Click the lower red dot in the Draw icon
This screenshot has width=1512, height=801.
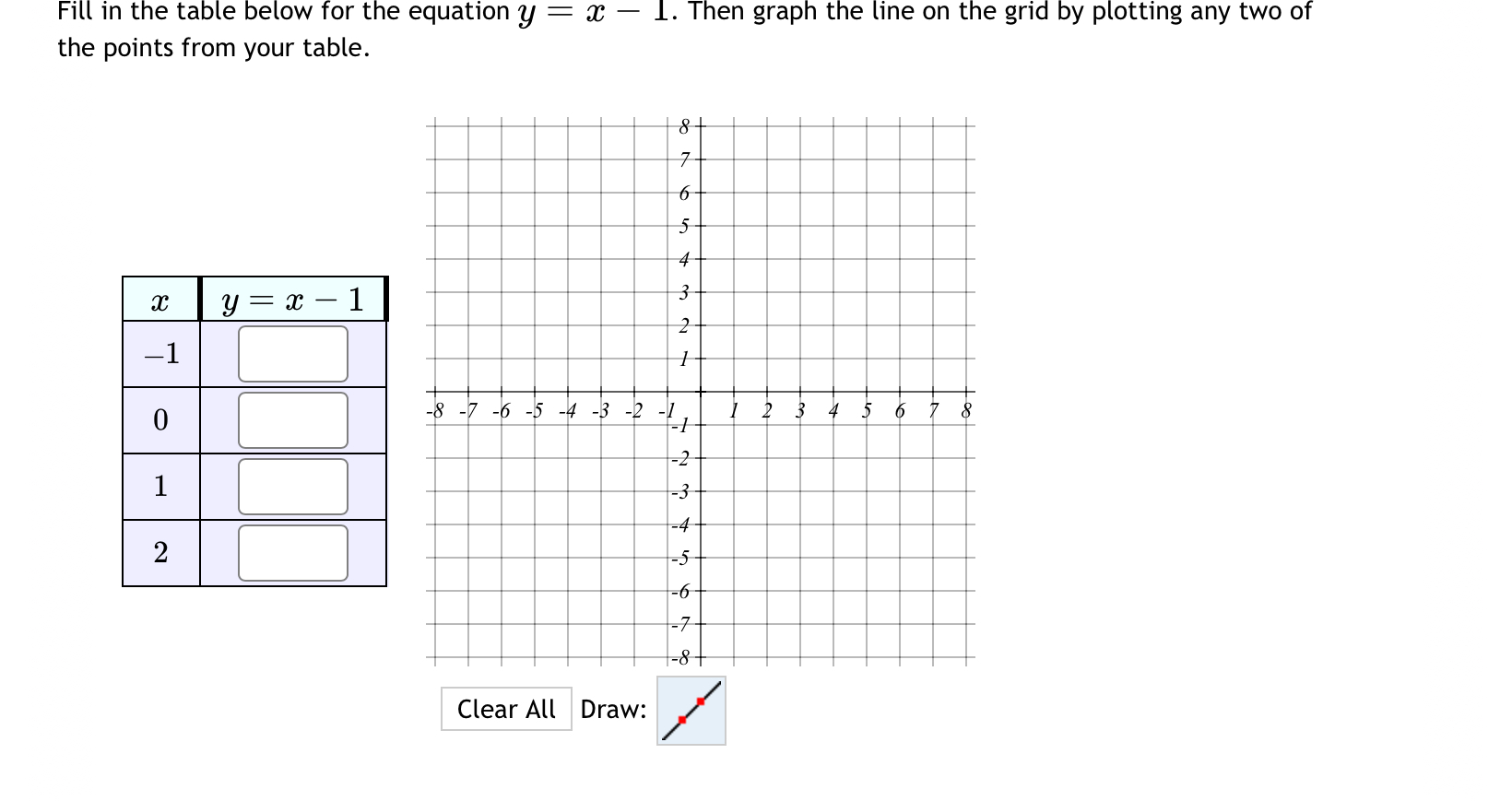[682, 722]
